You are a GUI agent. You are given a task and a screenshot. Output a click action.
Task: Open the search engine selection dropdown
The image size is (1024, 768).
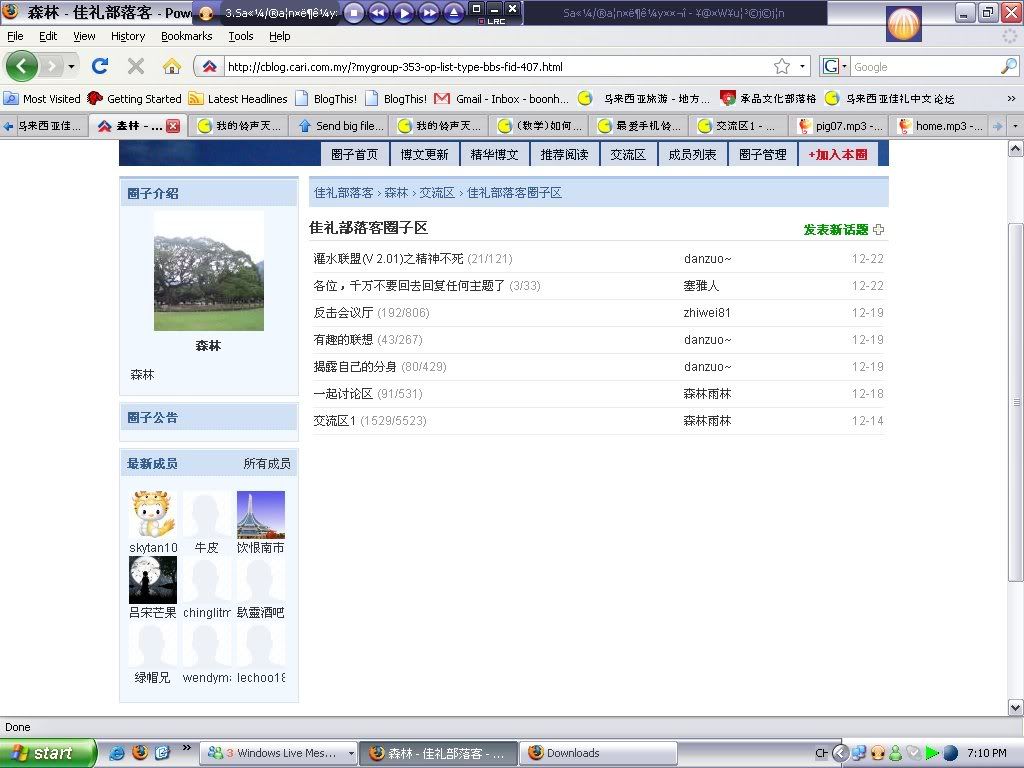point(834,67)
